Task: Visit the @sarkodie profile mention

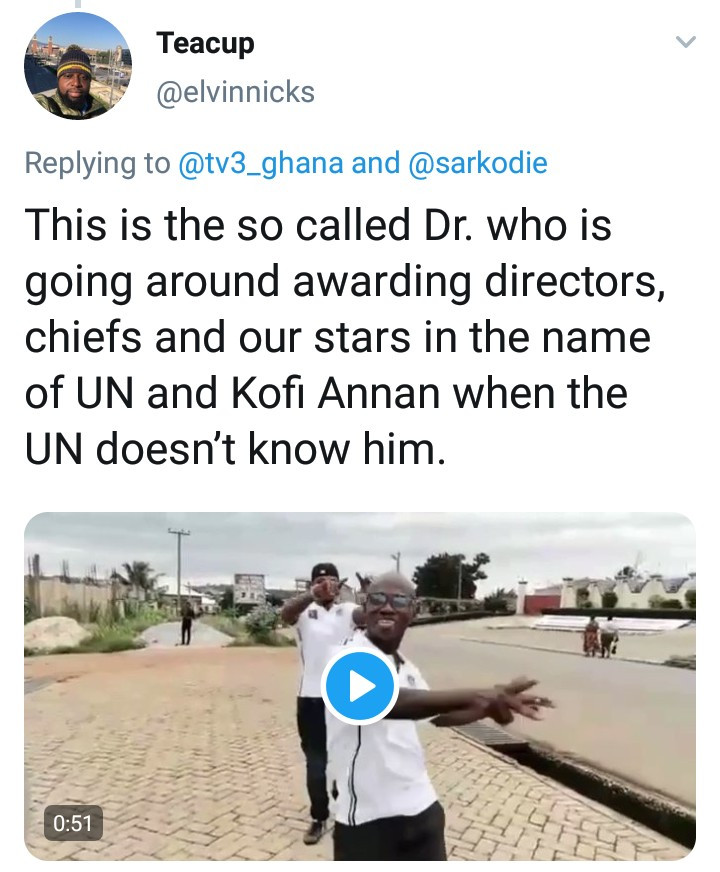Action: coord(477,163)
